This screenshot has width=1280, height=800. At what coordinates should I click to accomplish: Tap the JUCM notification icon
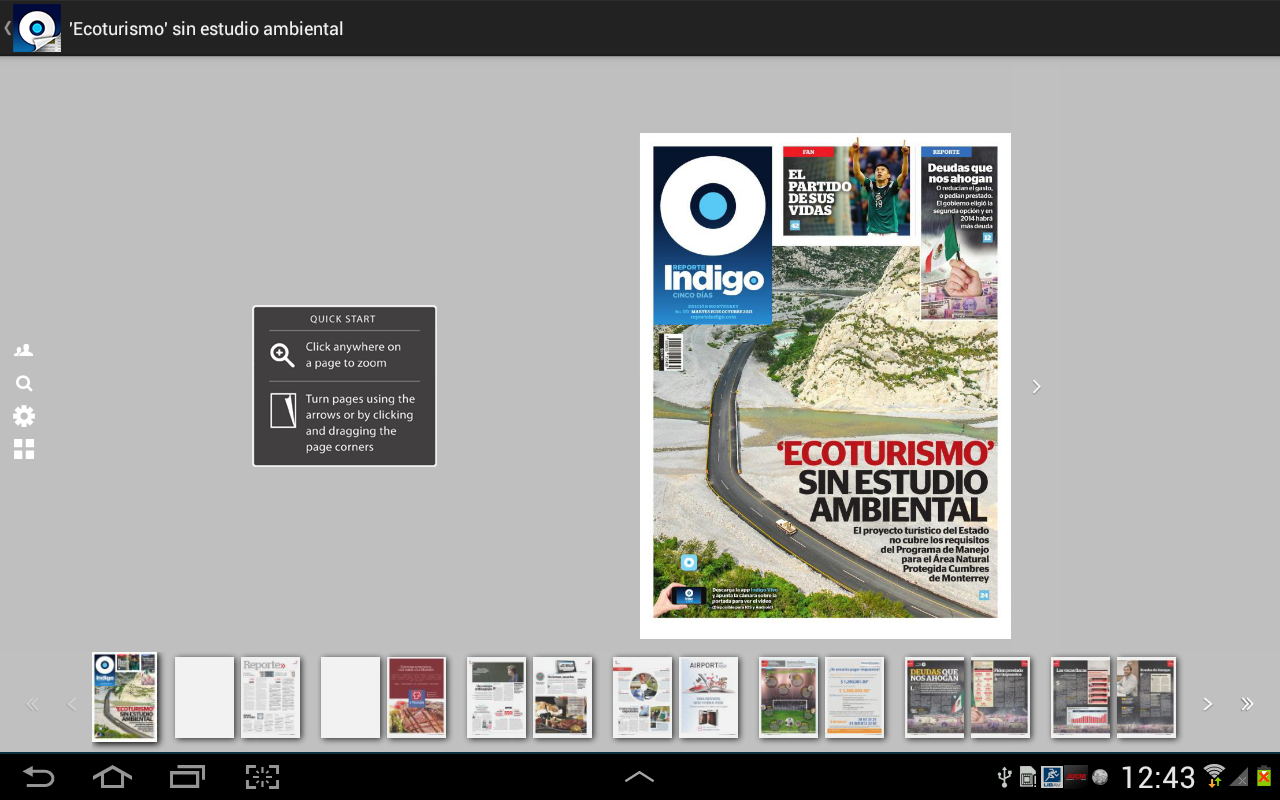1076,777
